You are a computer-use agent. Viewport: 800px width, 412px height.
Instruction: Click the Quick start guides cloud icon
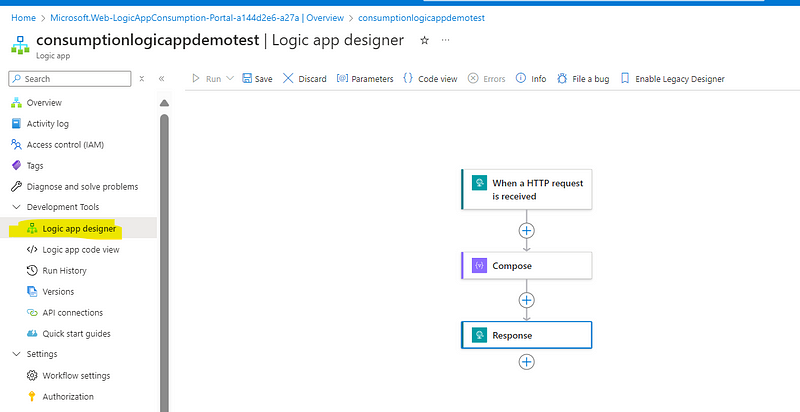pyautogui.click(x=32, y=333)
